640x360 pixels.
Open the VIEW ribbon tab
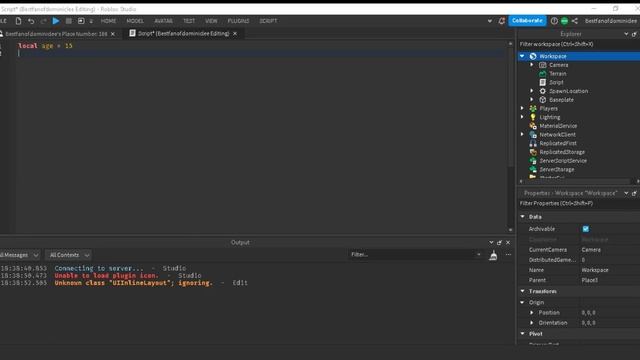[x=211, y=21]
